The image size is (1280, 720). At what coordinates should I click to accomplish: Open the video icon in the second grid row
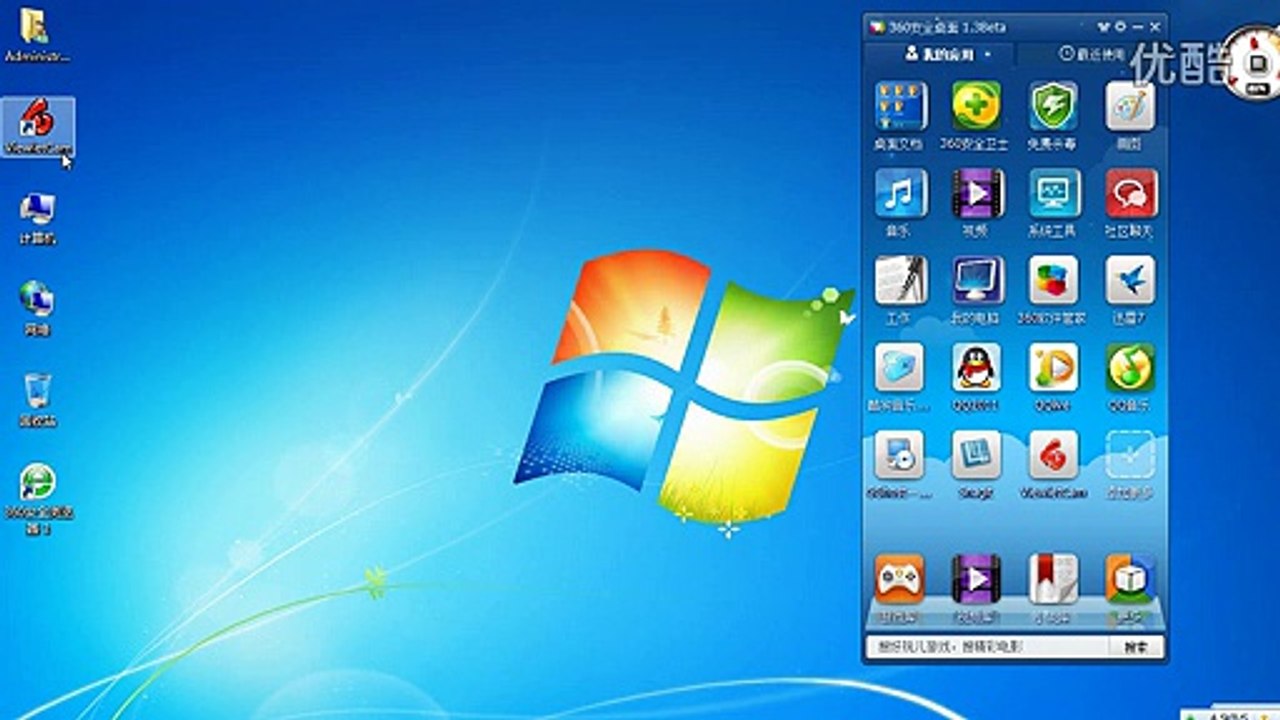pos(977,194)
